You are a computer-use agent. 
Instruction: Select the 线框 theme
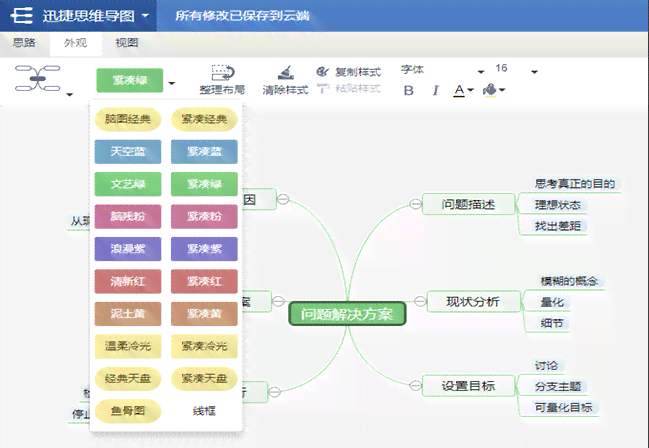(x=204, y=411)
